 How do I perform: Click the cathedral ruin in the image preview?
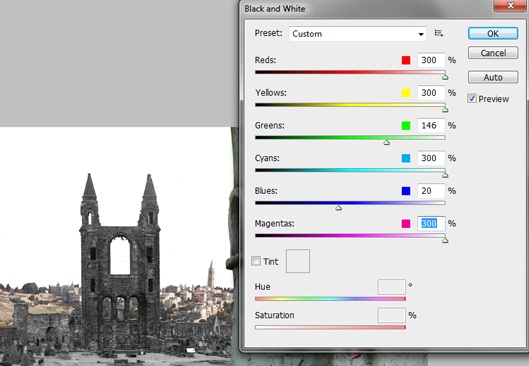pyautogui.click(x=120, y=262)
